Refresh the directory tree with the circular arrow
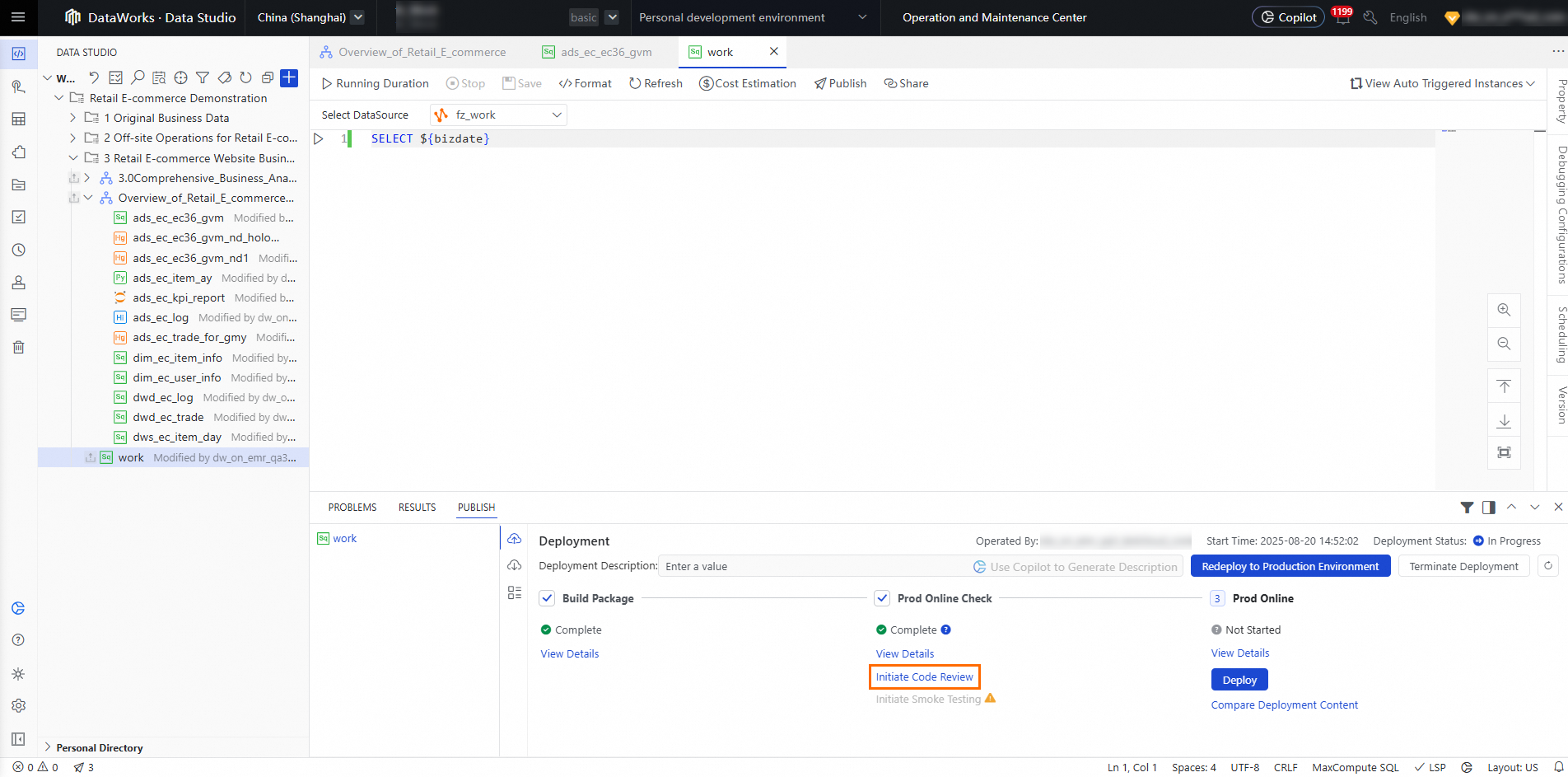The height and width of the screenshot is (777, 1568). click(x=245, y=77)
